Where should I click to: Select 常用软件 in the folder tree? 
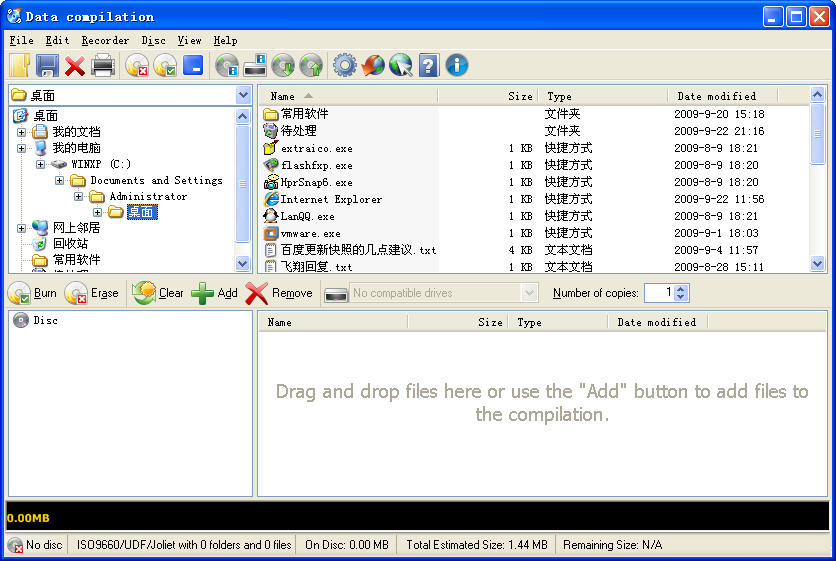pyautogui.click(x=76, y=260)
